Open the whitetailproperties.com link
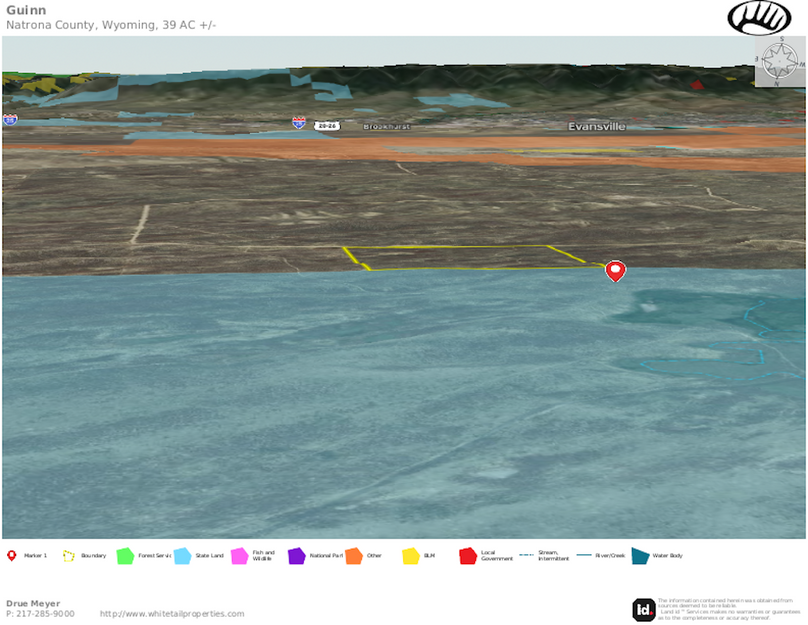Screen dimensions: 808x625 tap(172, 613)
